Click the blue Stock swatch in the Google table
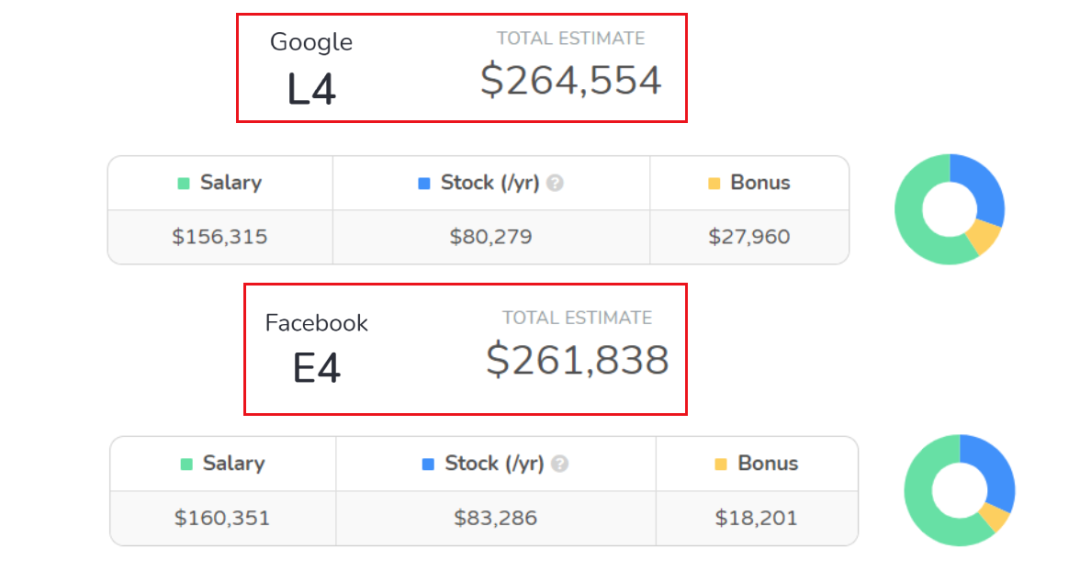Image resolution: width=1080 pixels, height=571 pixels. (424, 183)
